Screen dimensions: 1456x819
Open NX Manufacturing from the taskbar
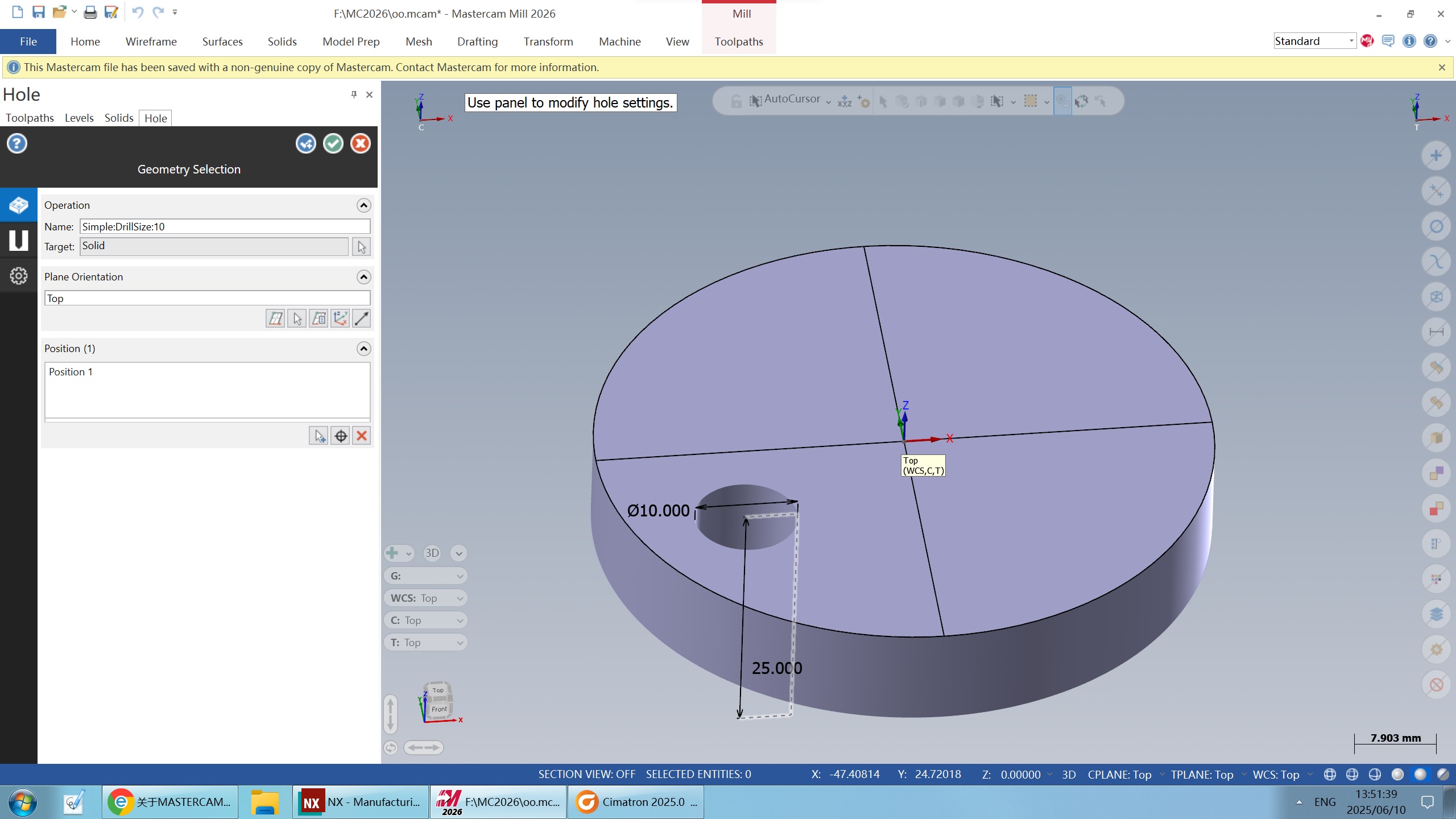[361, 802]
